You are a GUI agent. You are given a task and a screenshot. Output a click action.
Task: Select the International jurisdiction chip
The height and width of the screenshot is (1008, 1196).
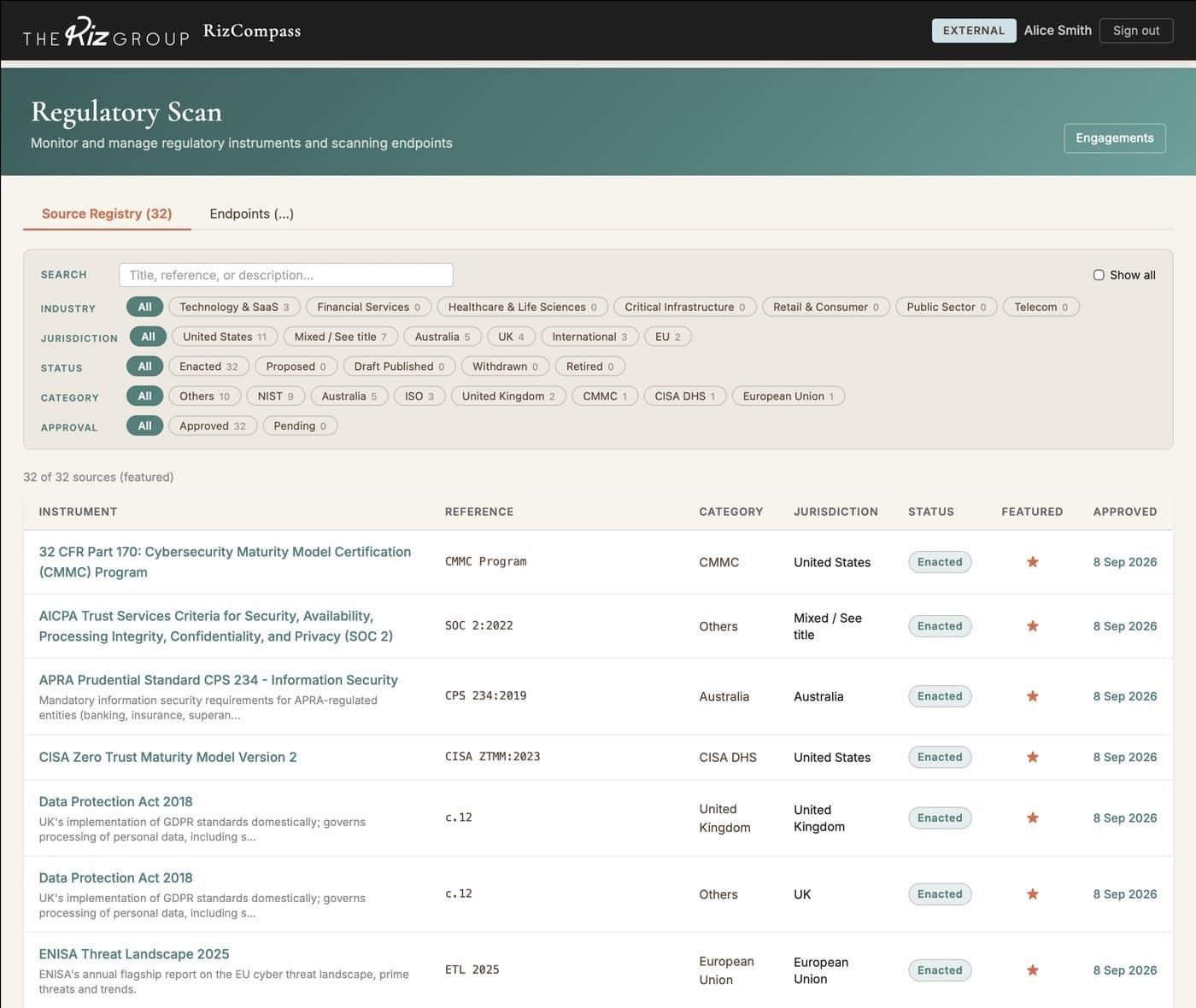[589, 337]
